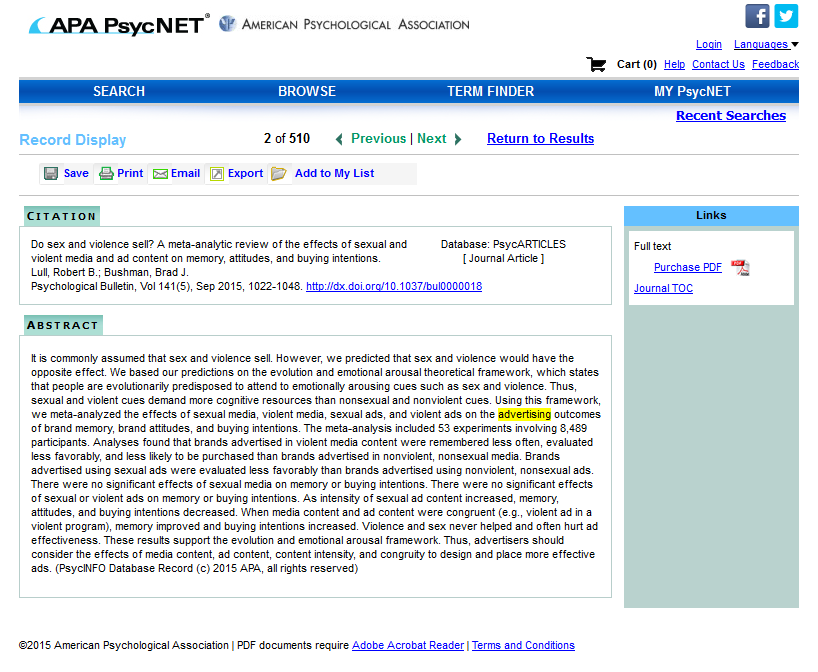818x672 pixels.
Task: Click the PDF icon next to Purchase PDF
Action: tap(740, 267)
